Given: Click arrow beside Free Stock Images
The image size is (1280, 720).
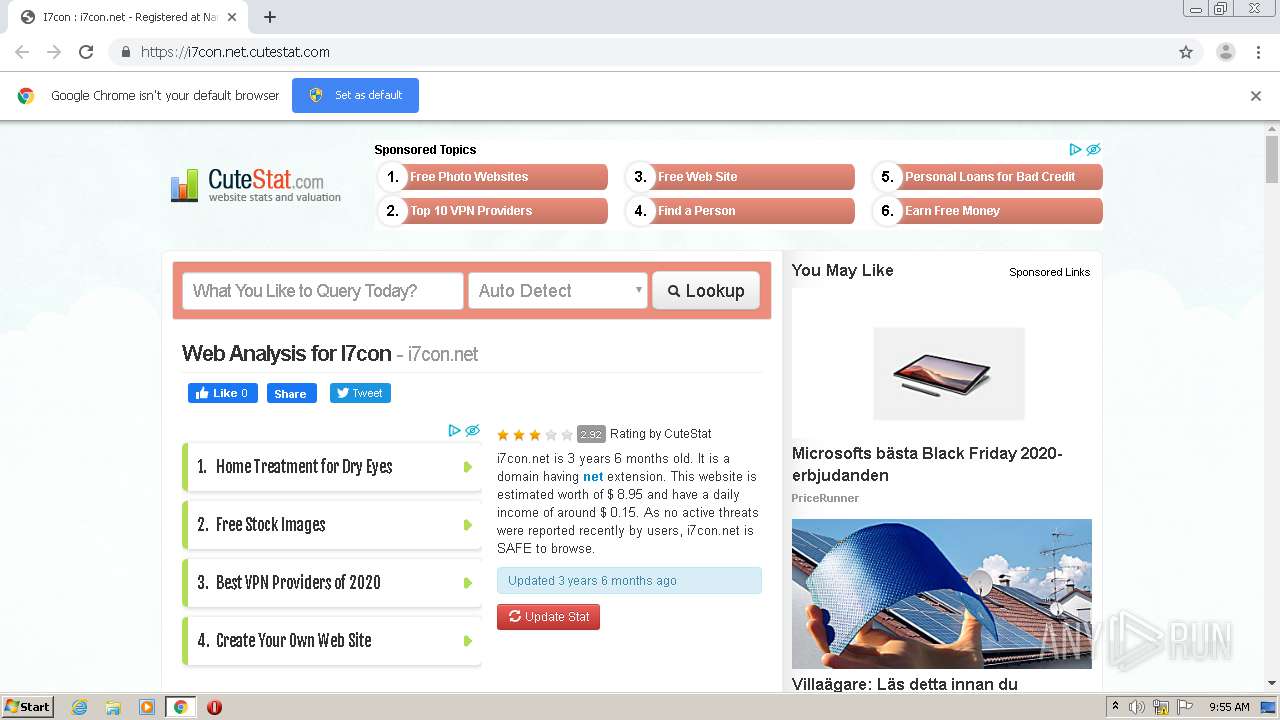Looking at the screenshot, I should click(x=467, y=525).
